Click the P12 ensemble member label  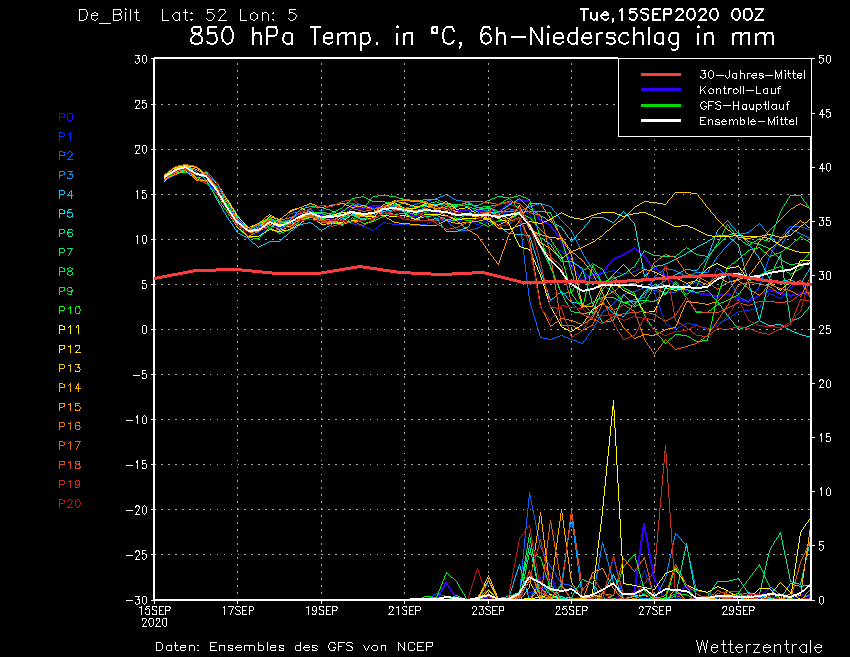point(69,349)
